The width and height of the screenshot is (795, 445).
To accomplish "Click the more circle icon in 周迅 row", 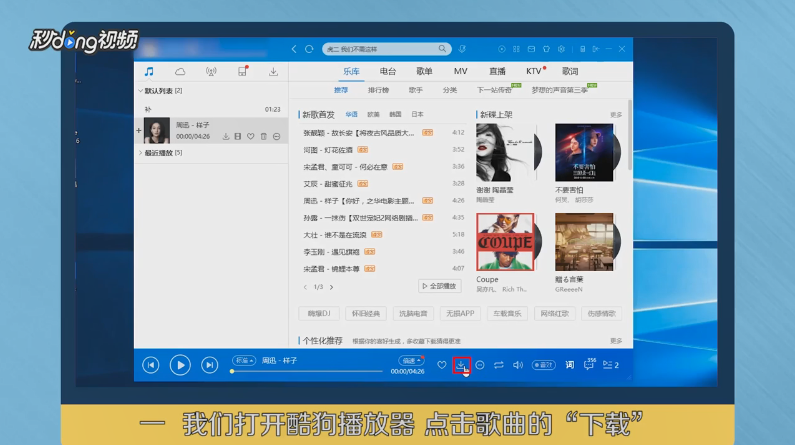I will [x=277, y=136].
